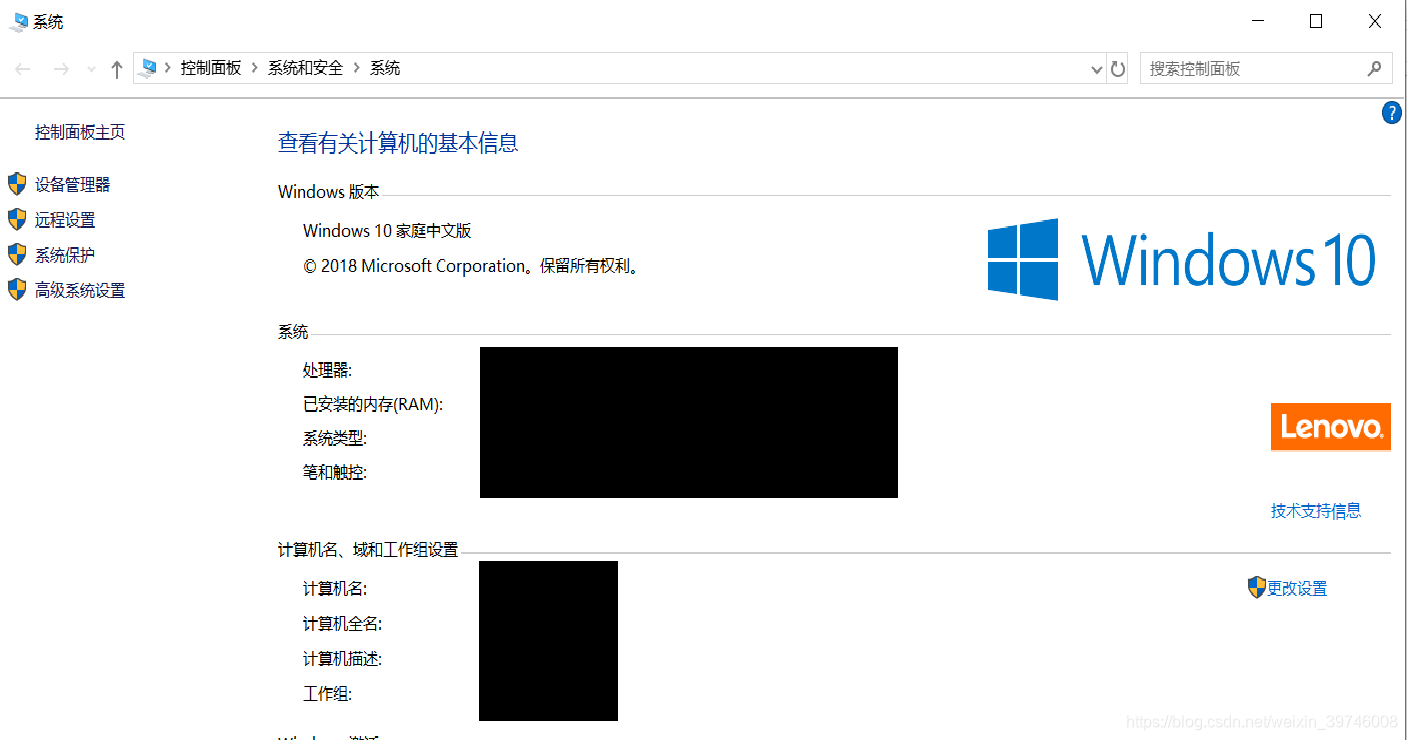Refresh the page with the refresh button
This screenshot has width=1407, height=740.
pos(1118,69)
